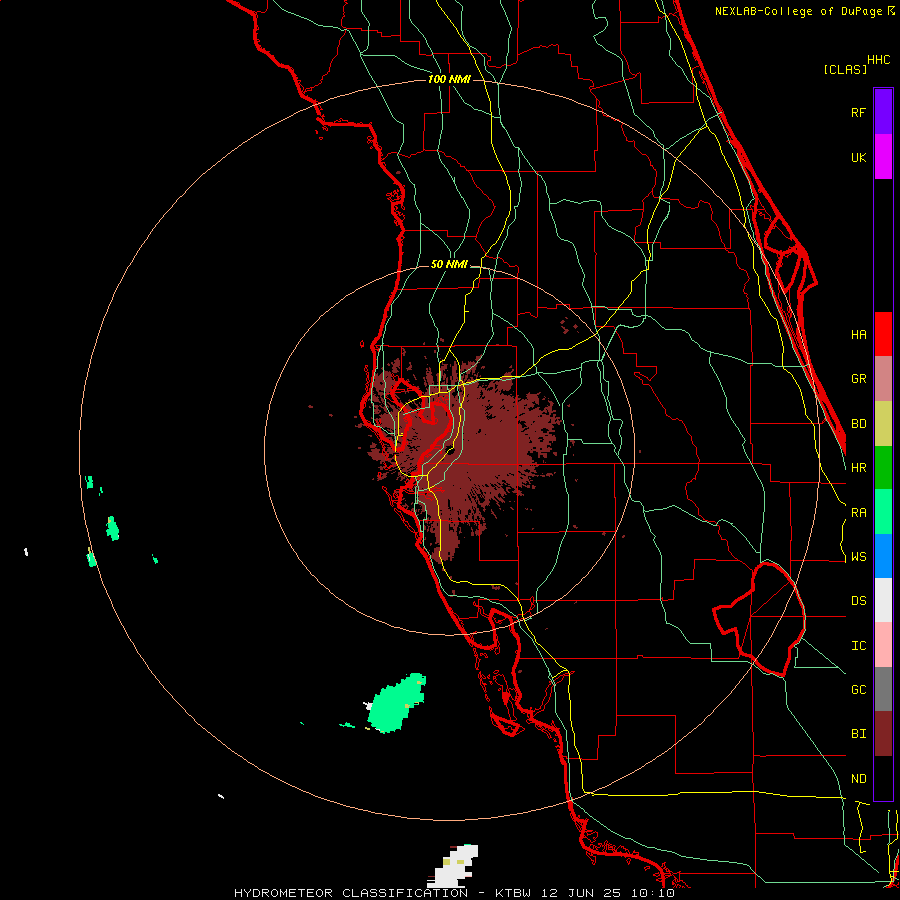The width and height of the screenshot is (900, 900).
Task: Click the blue WS legend swatch
Action: tap(883, 556)
